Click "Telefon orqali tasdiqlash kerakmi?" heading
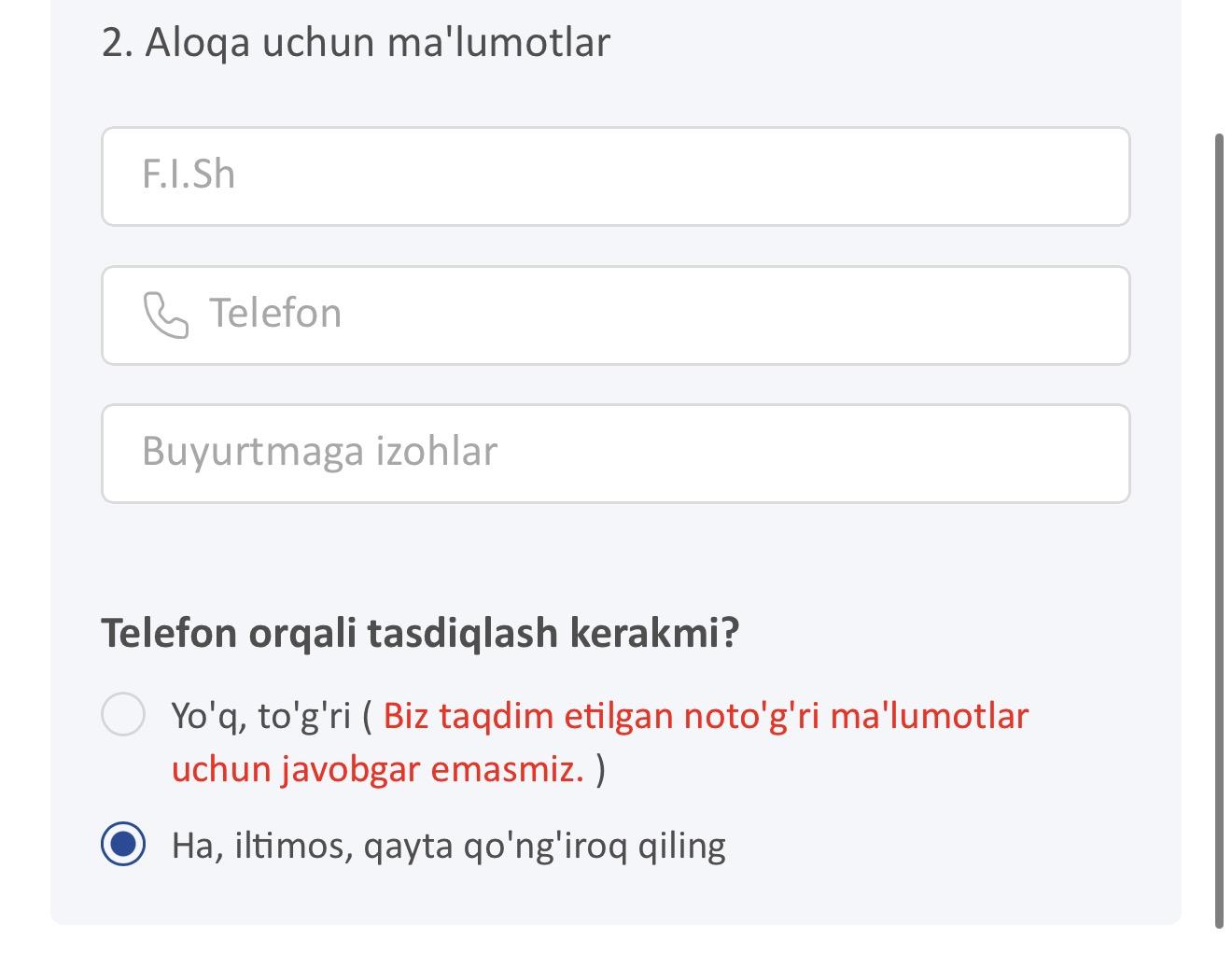1232x967 pixels. point(419,633)
